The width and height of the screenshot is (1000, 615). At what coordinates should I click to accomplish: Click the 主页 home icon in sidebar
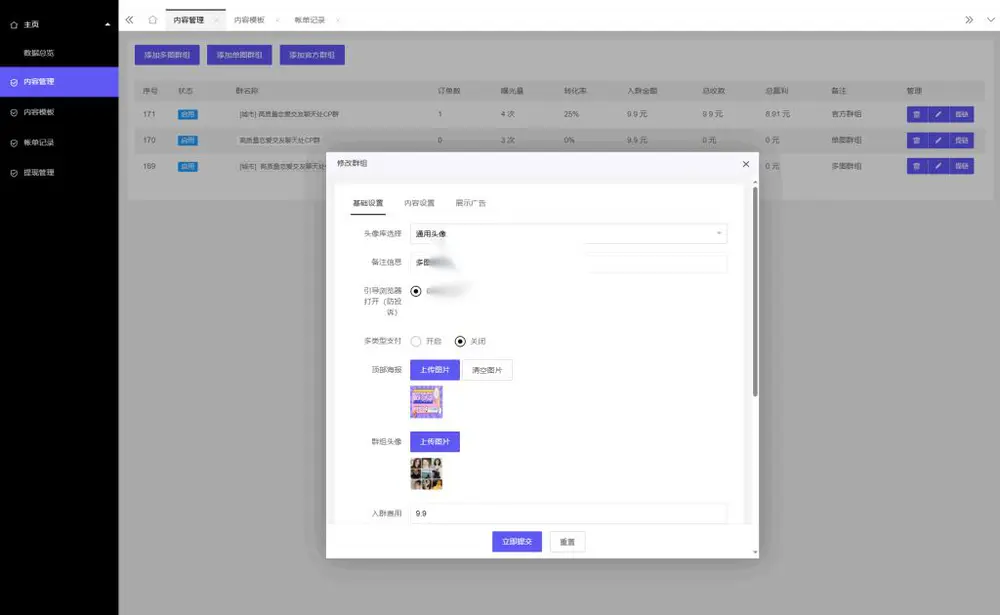(x=14, y=25)
